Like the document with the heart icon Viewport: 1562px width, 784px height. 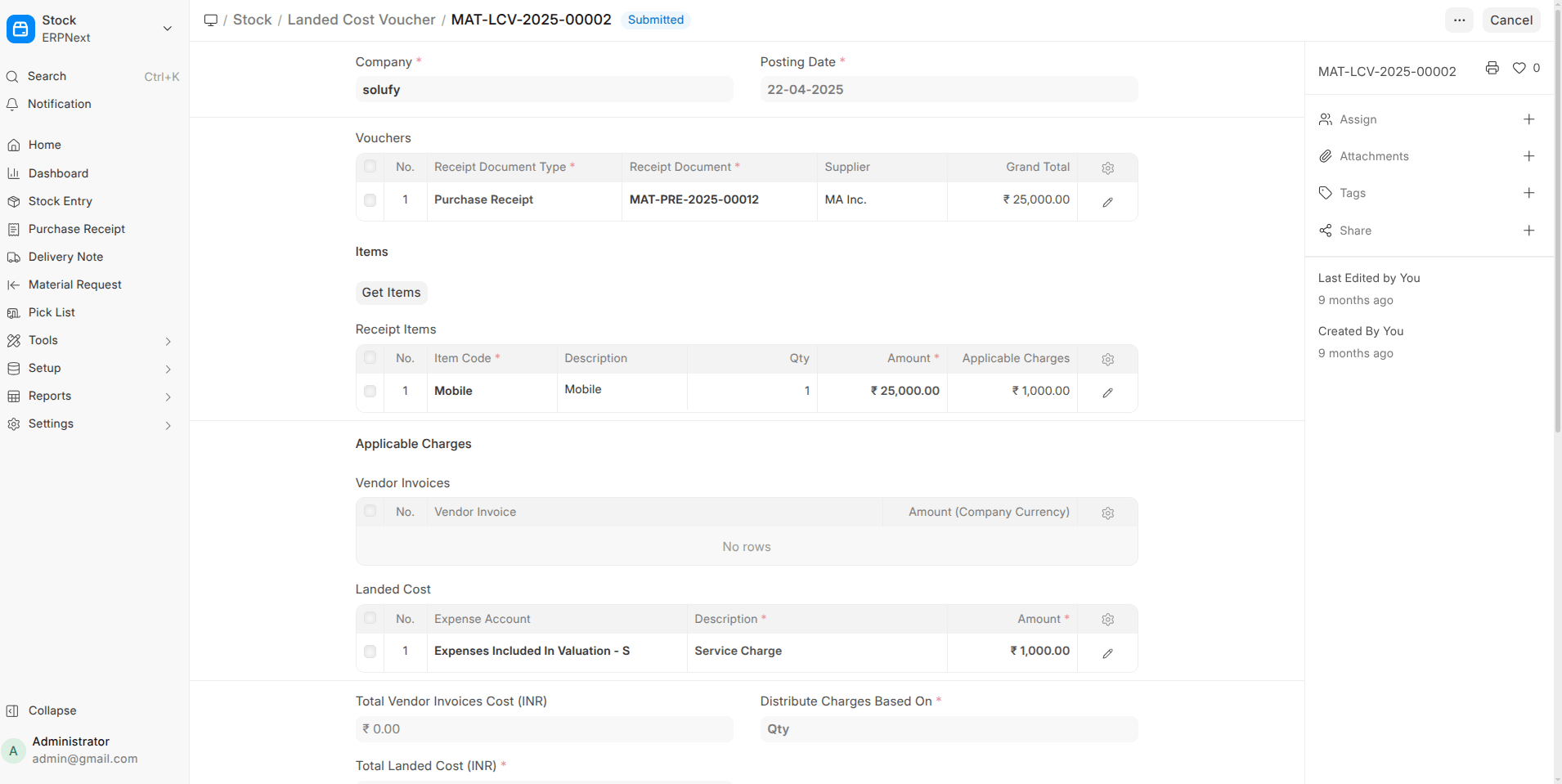tap(1519, 69)
